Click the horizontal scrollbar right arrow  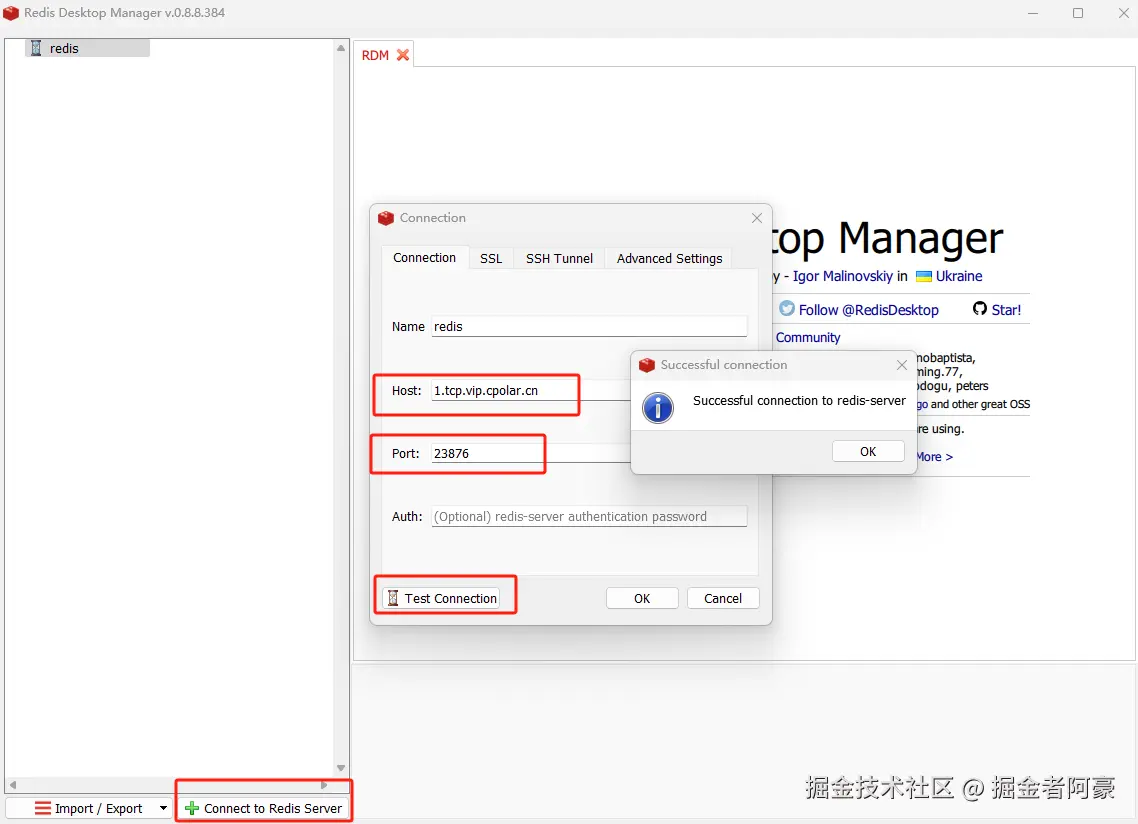pos(324,785)
